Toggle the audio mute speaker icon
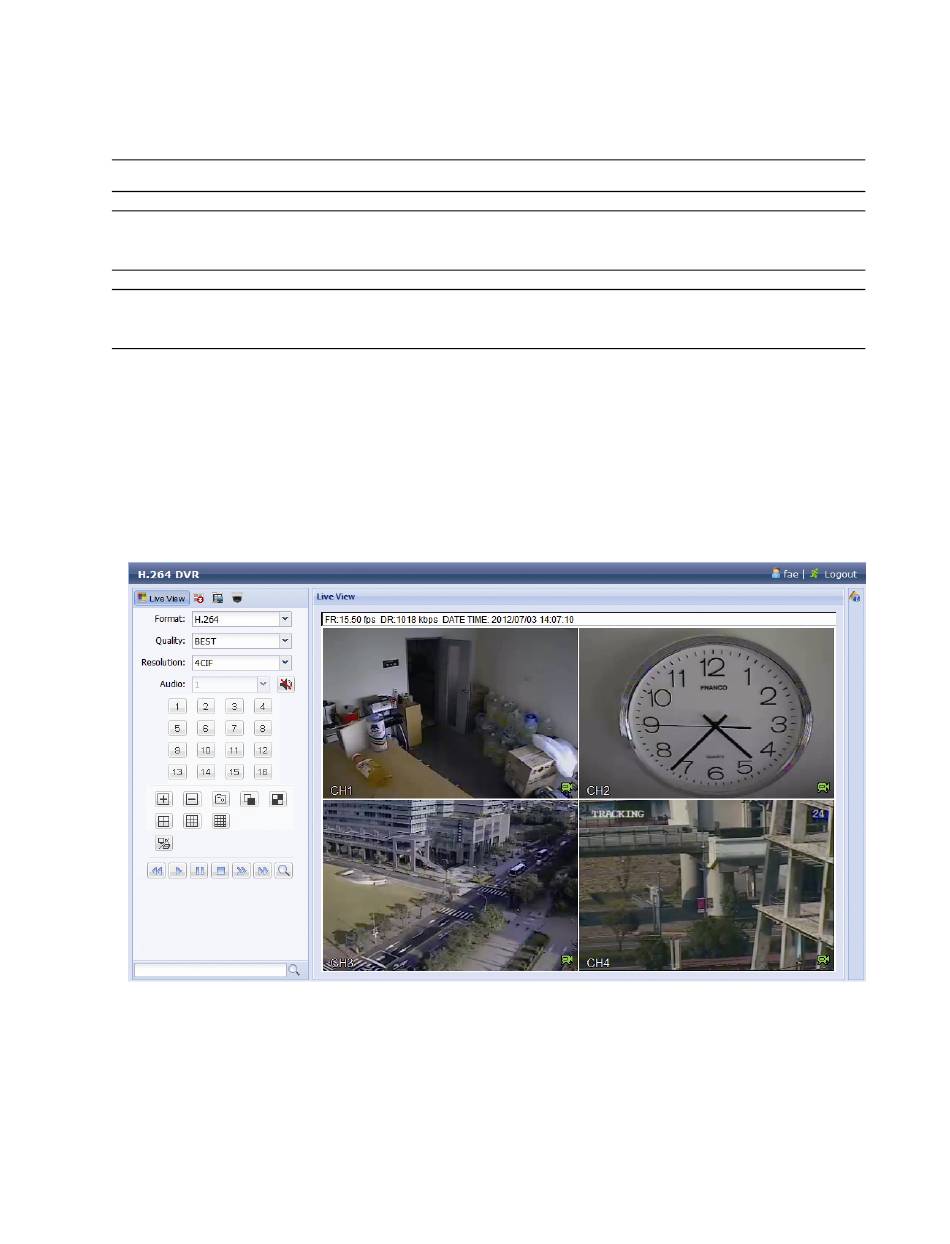 (x=286, y=684)
